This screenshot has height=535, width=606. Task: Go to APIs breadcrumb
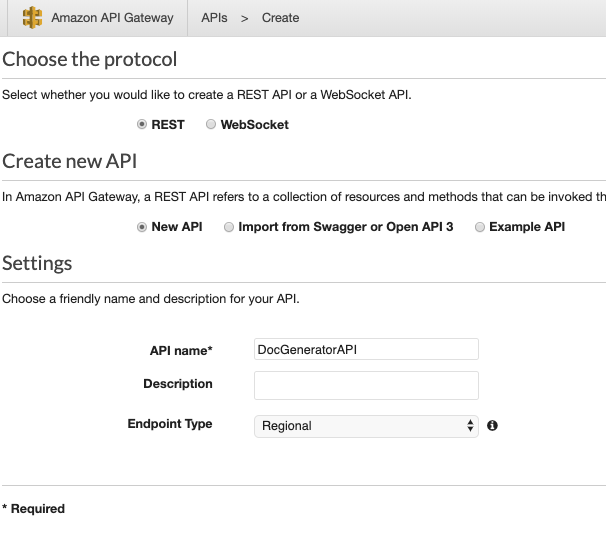tap(214, 18)
